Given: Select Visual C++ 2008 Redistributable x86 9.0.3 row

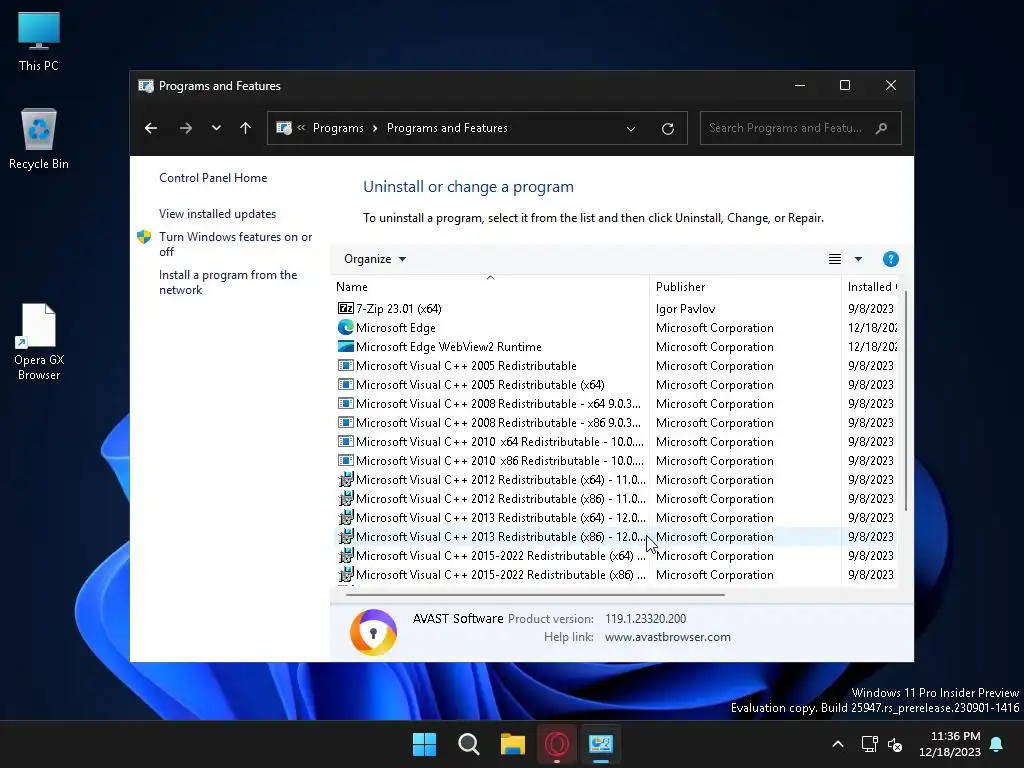Looking at the screenshot, I should click(x=617, y=423).
